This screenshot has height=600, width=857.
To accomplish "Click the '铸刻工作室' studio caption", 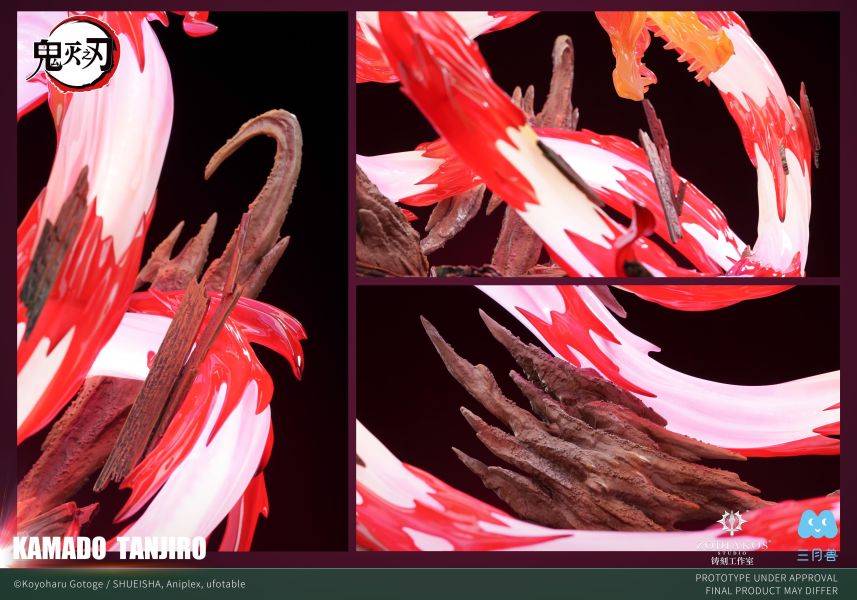I will [x=732, y=561].
